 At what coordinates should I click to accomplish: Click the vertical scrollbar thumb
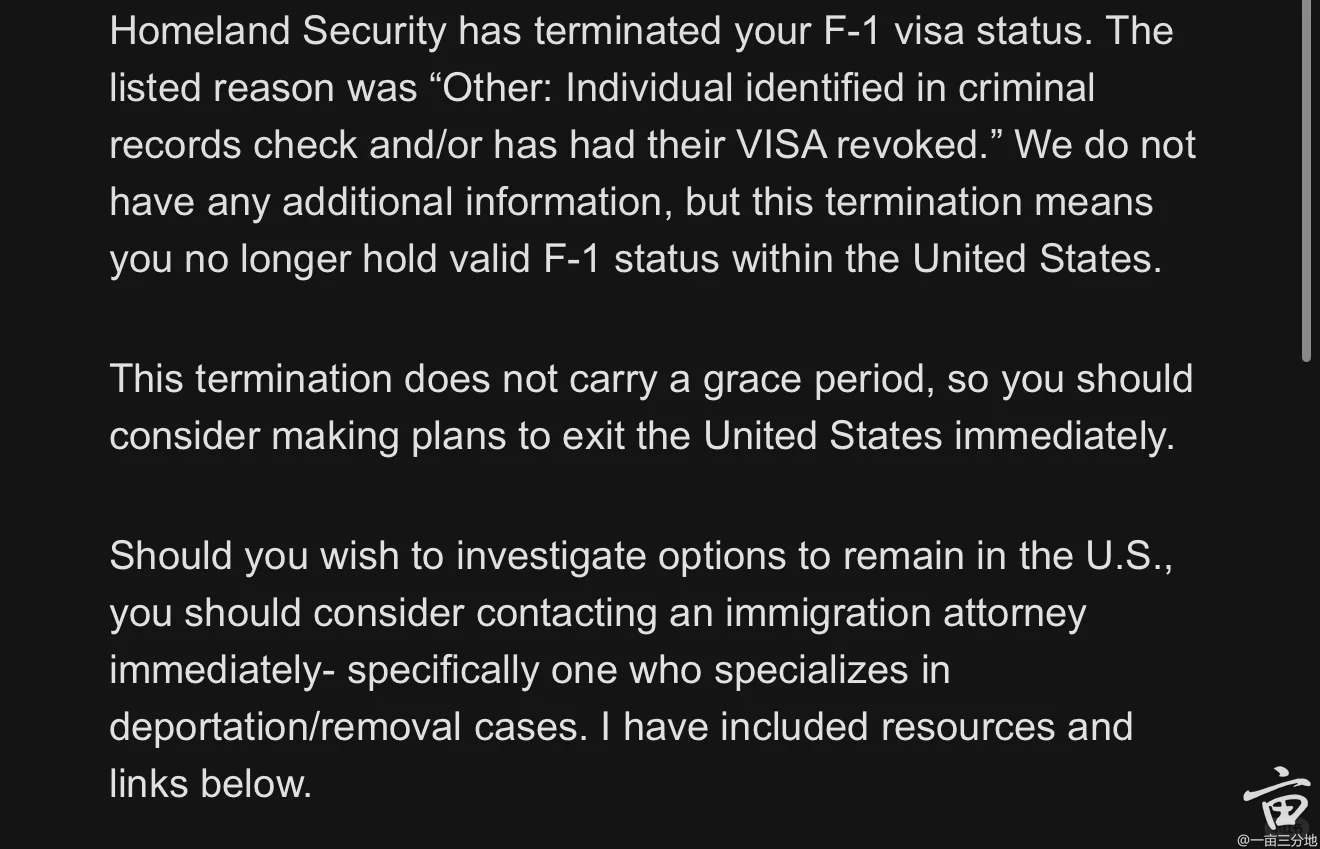(x=1306, y=180)
